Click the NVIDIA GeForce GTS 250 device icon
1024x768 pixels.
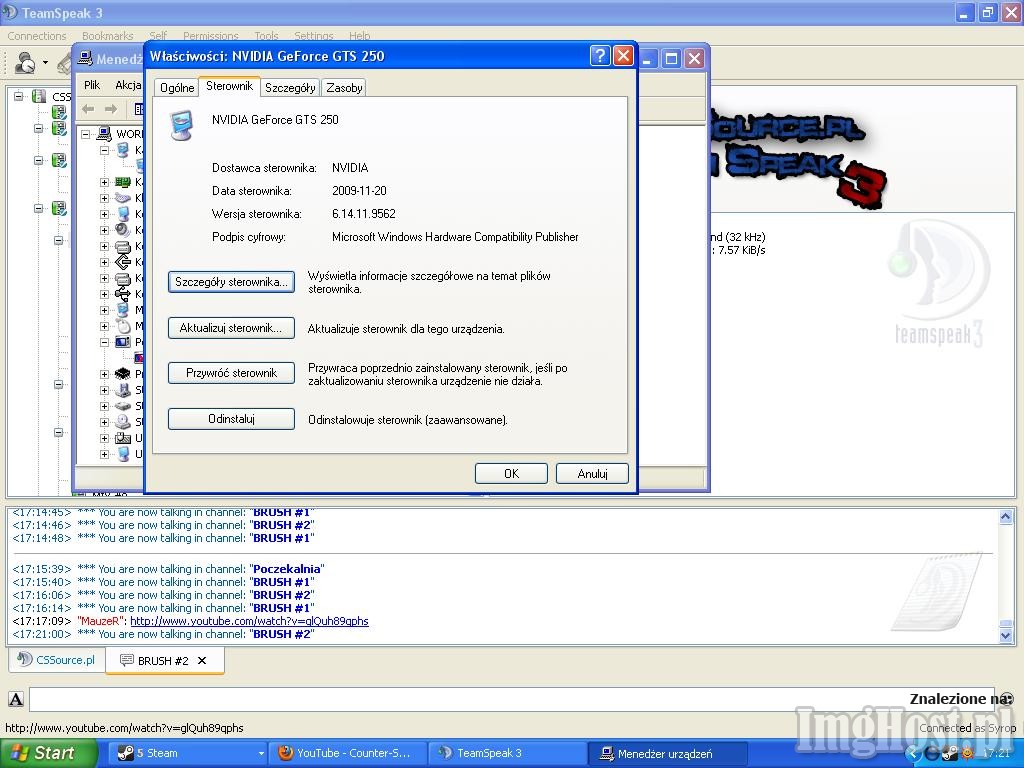coord(182,125)
